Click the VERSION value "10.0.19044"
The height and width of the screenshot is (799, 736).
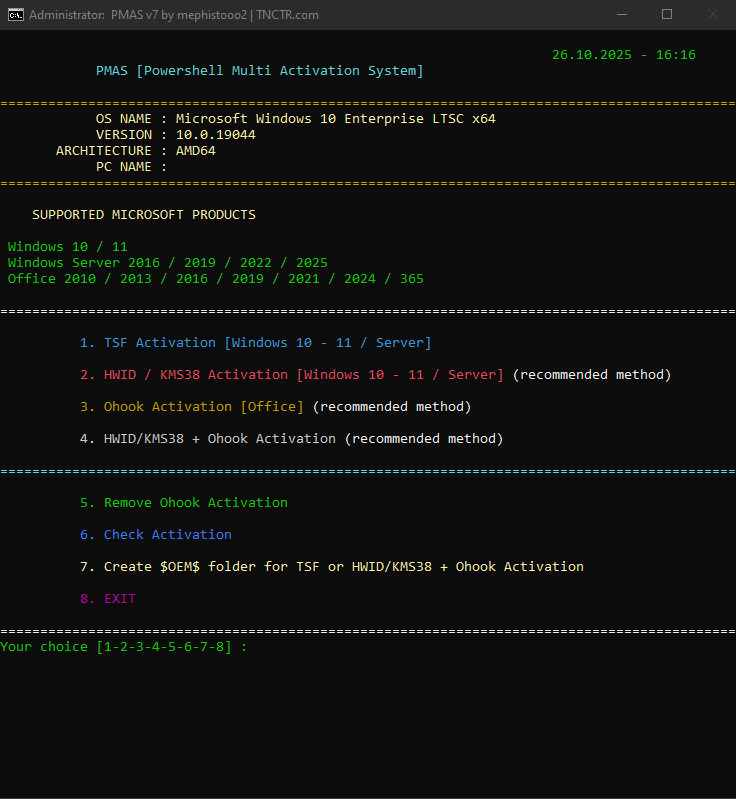pos(216,135)
